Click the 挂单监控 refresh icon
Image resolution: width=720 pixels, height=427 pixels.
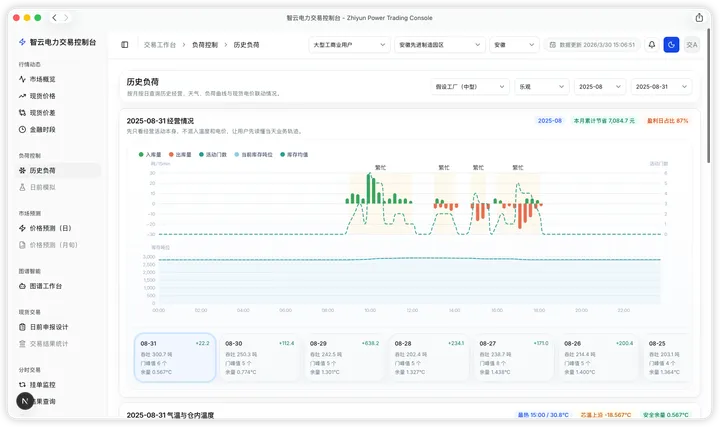point(22,385)
